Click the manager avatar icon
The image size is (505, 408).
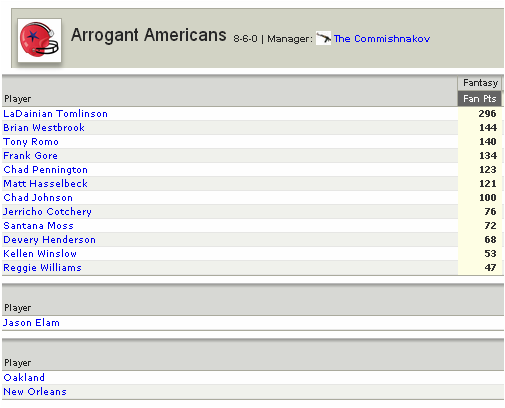(x=323, y=38)
